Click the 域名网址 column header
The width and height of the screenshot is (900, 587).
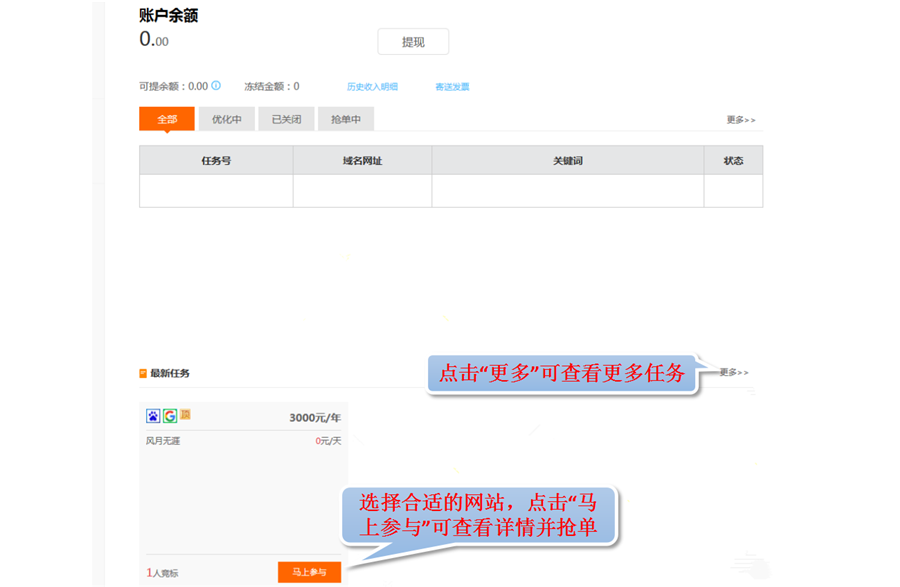(x=362, y=160)
